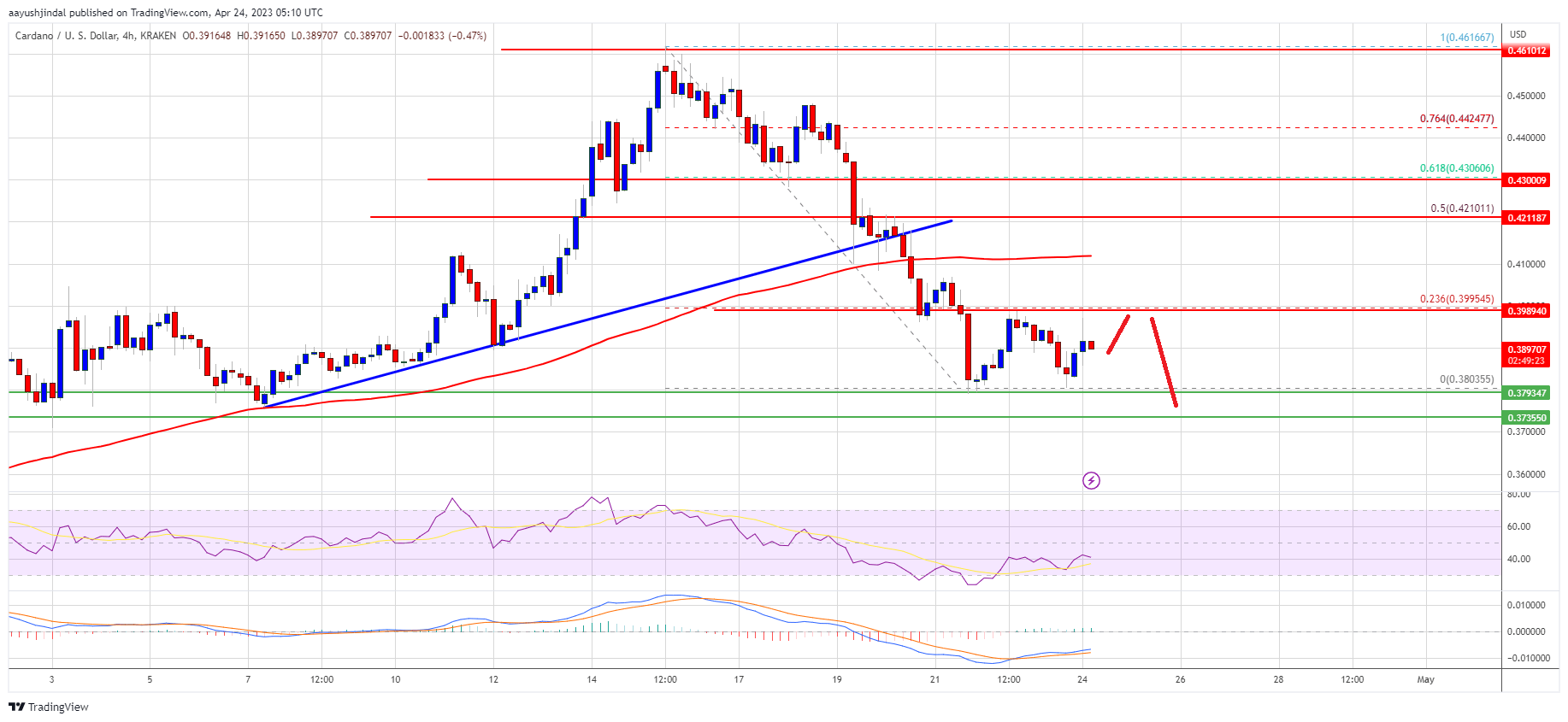Click the TradingView logo at bottom left
The image size is (1568, 722).
pos(49,707)
